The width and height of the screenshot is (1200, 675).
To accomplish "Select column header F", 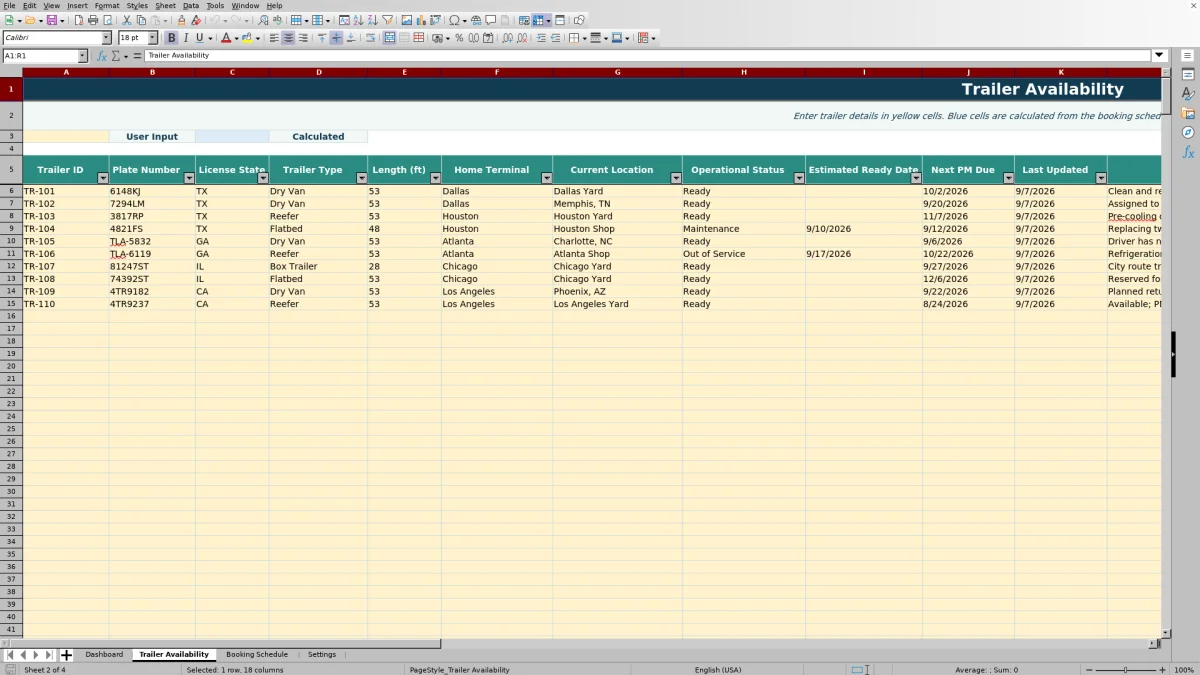I will (x=496, y=72).
